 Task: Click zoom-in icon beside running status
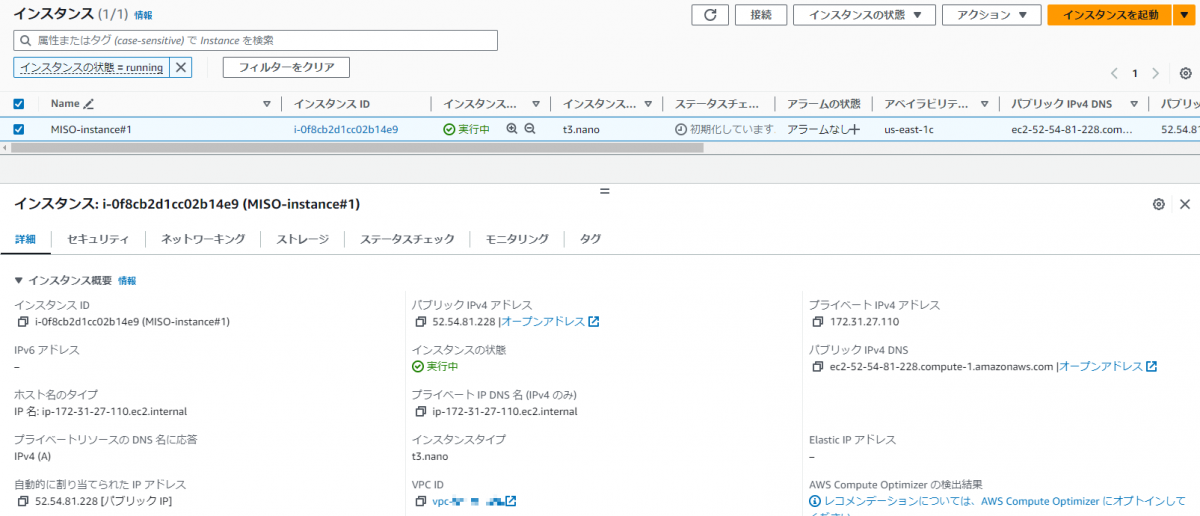(x=512, y=129)
